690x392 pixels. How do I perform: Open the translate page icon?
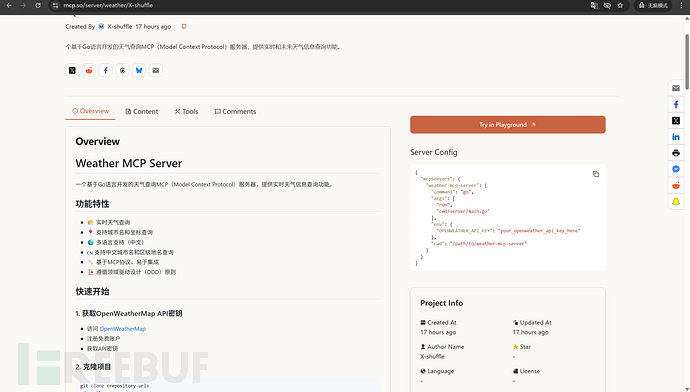coord(594,5)
